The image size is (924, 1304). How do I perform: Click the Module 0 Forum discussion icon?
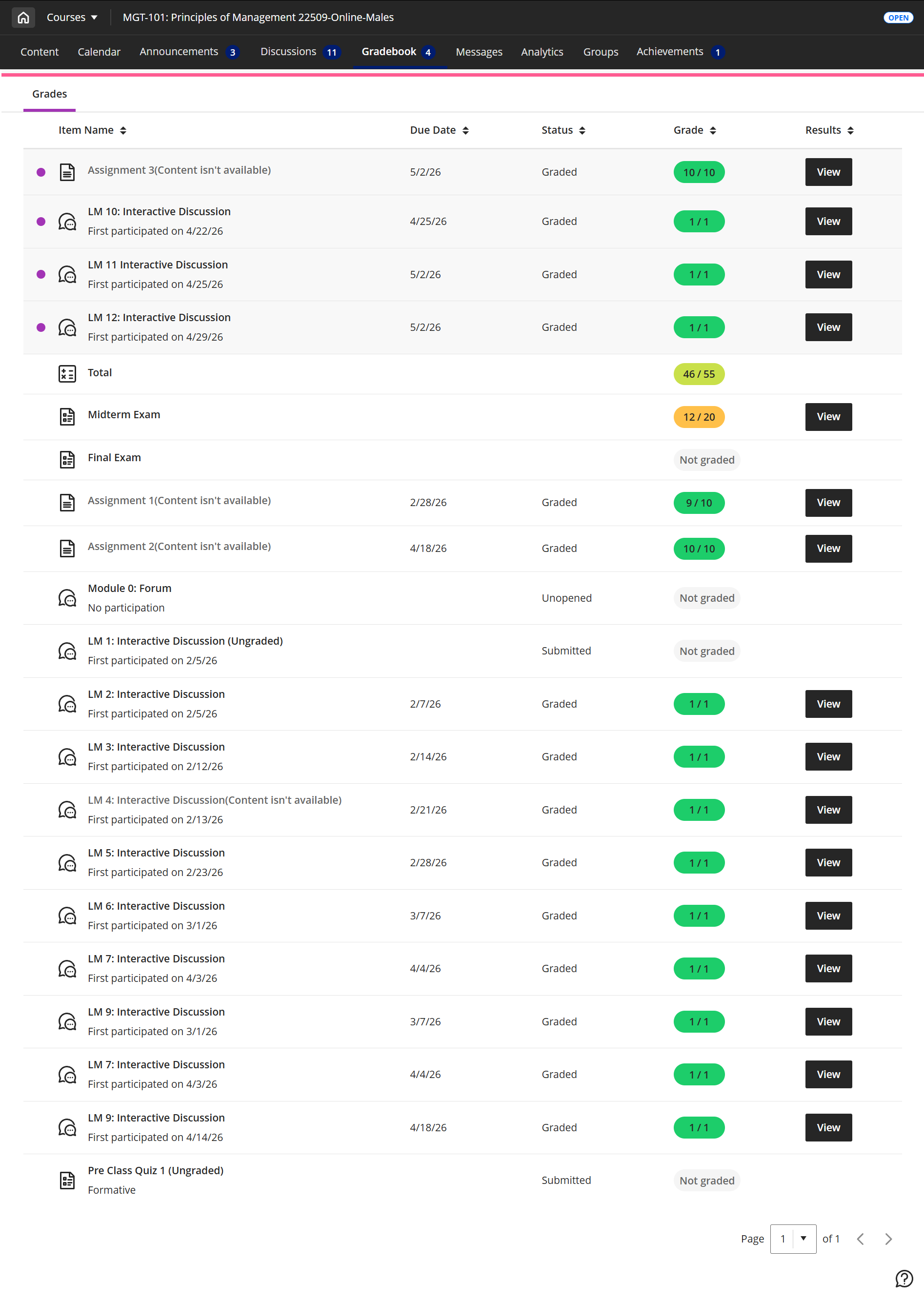[x=67, y=598]
